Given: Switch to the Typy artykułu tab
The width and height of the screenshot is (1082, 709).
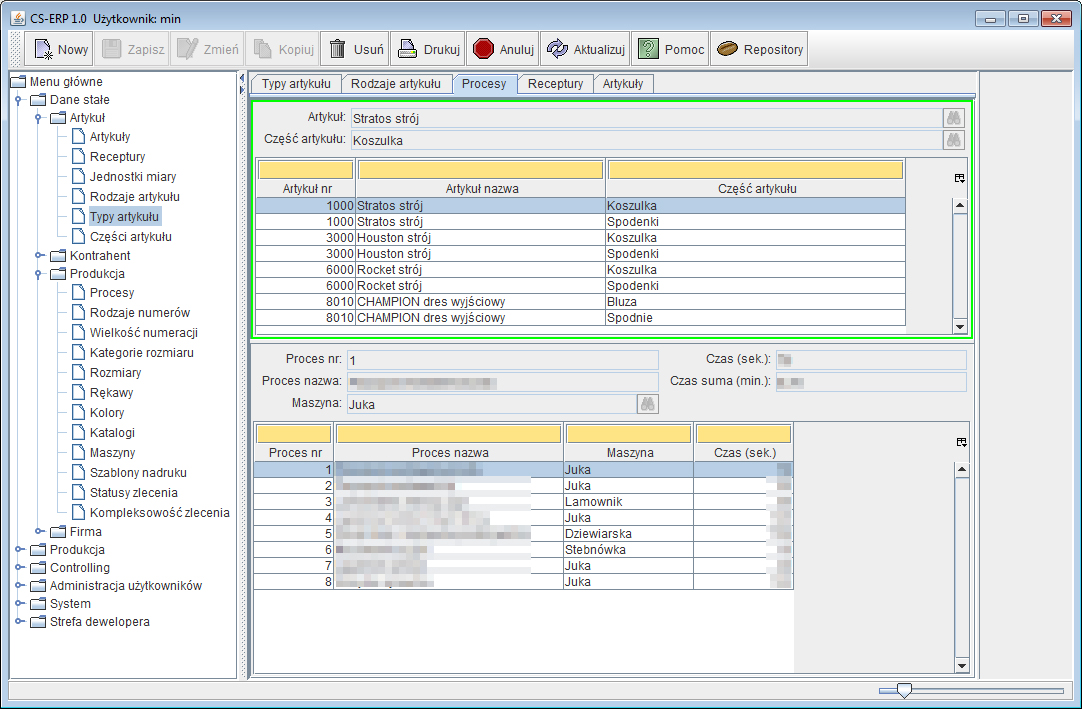Looking at the screenshot, I should coord(296,84).
